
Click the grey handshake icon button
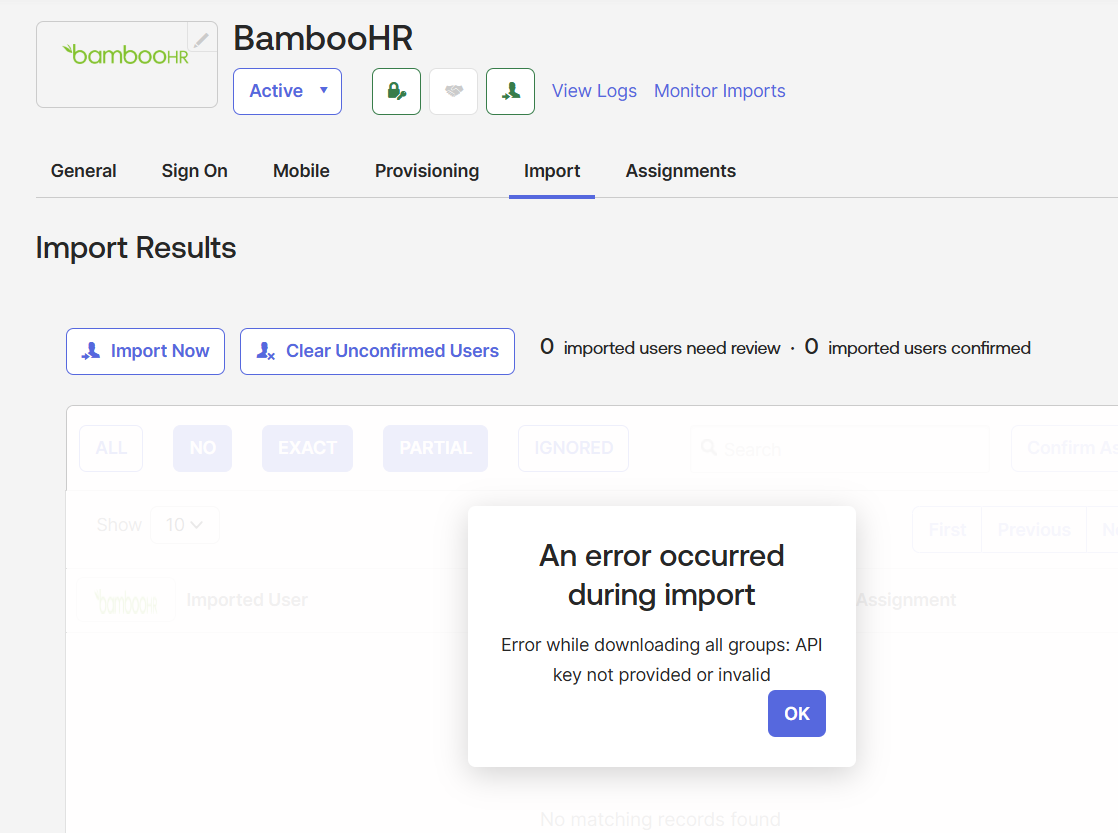(453, 91)
